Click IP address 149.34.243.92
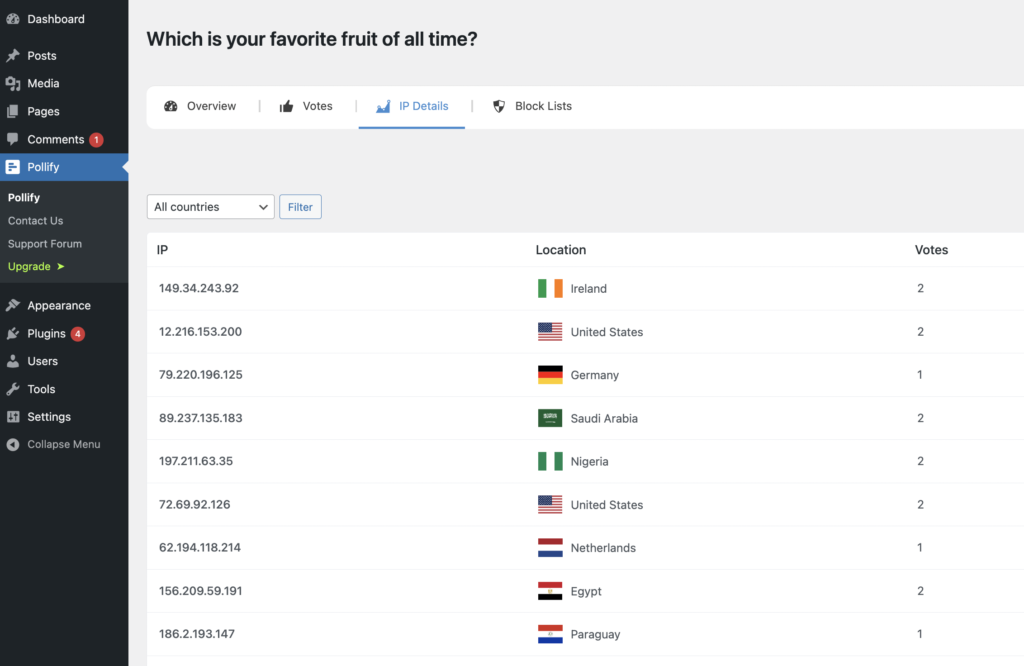Screen dimensions: 1024x666 199,288
